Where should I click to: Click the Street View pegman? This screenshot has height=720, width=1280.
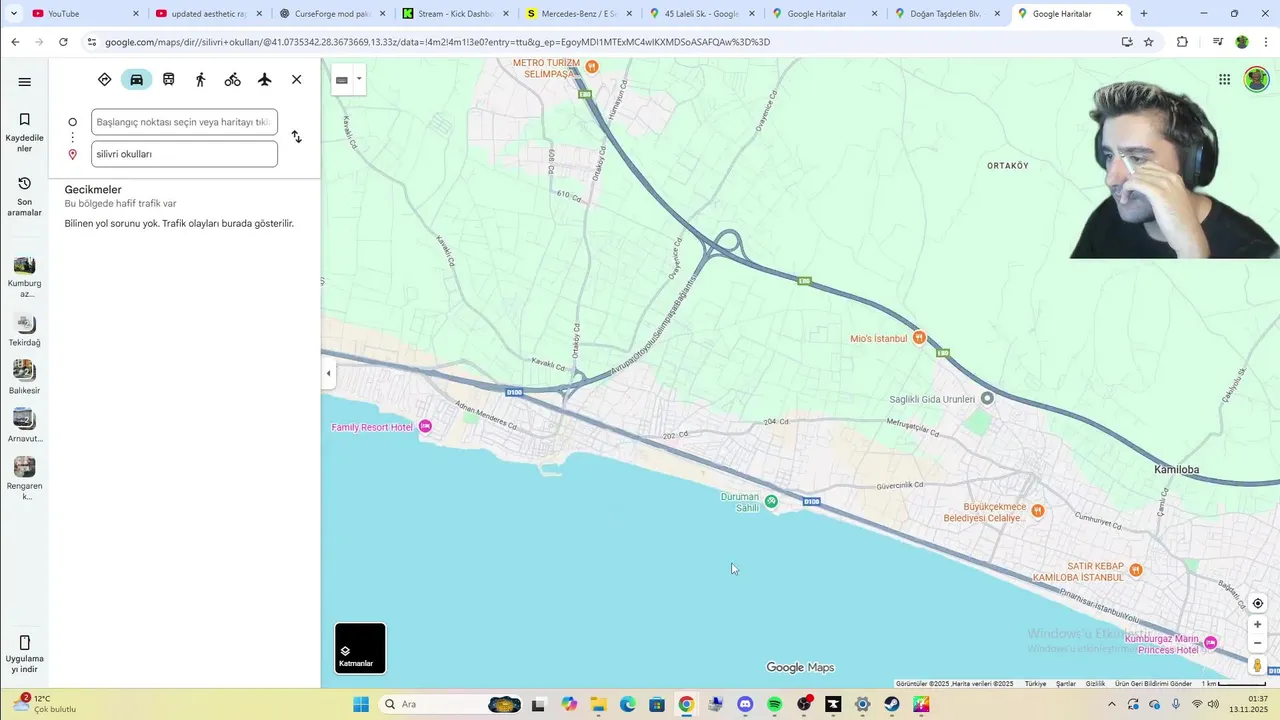coord(1258,665)
